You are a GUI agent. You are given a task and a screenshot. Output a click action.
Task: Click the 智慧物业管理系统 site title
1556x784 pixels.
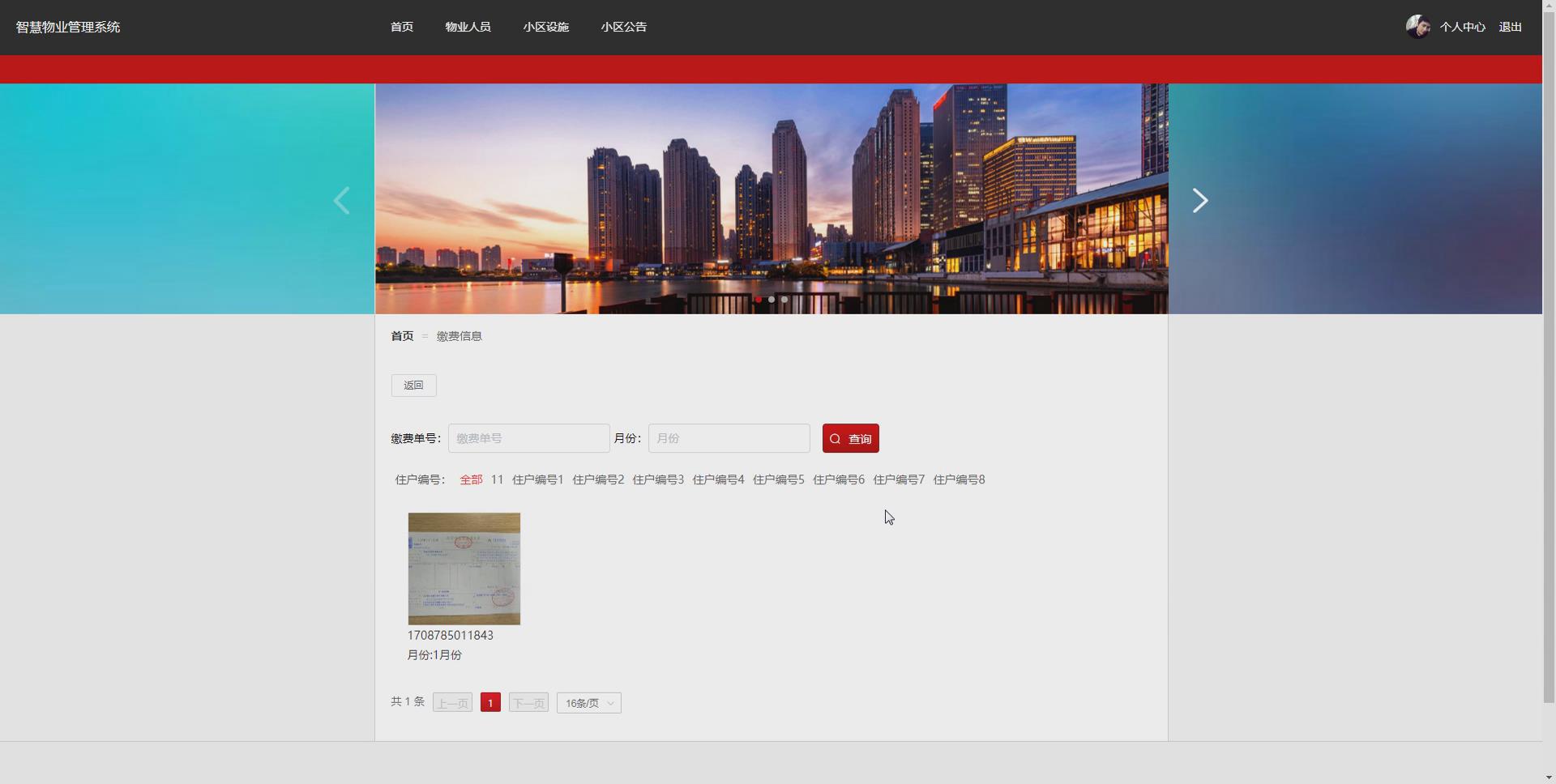pyautogui.click(x=68, y=27)
